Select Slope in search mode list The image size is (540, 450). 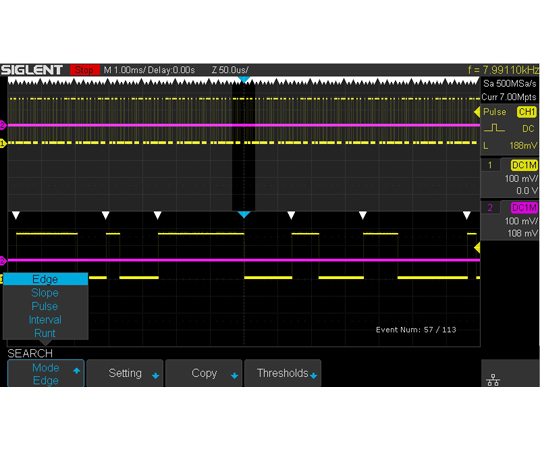point(45,293)
